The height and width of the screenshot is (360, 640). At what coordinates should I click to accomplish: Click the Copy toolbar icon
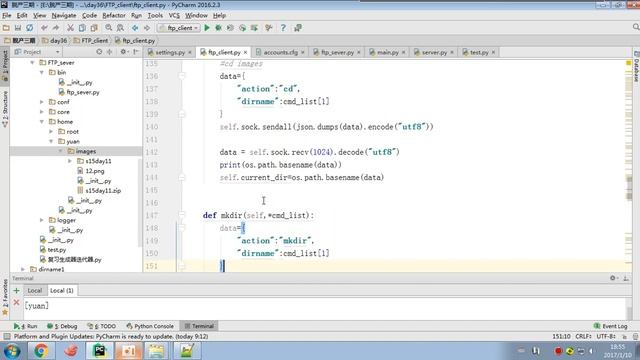coord(82,28)
